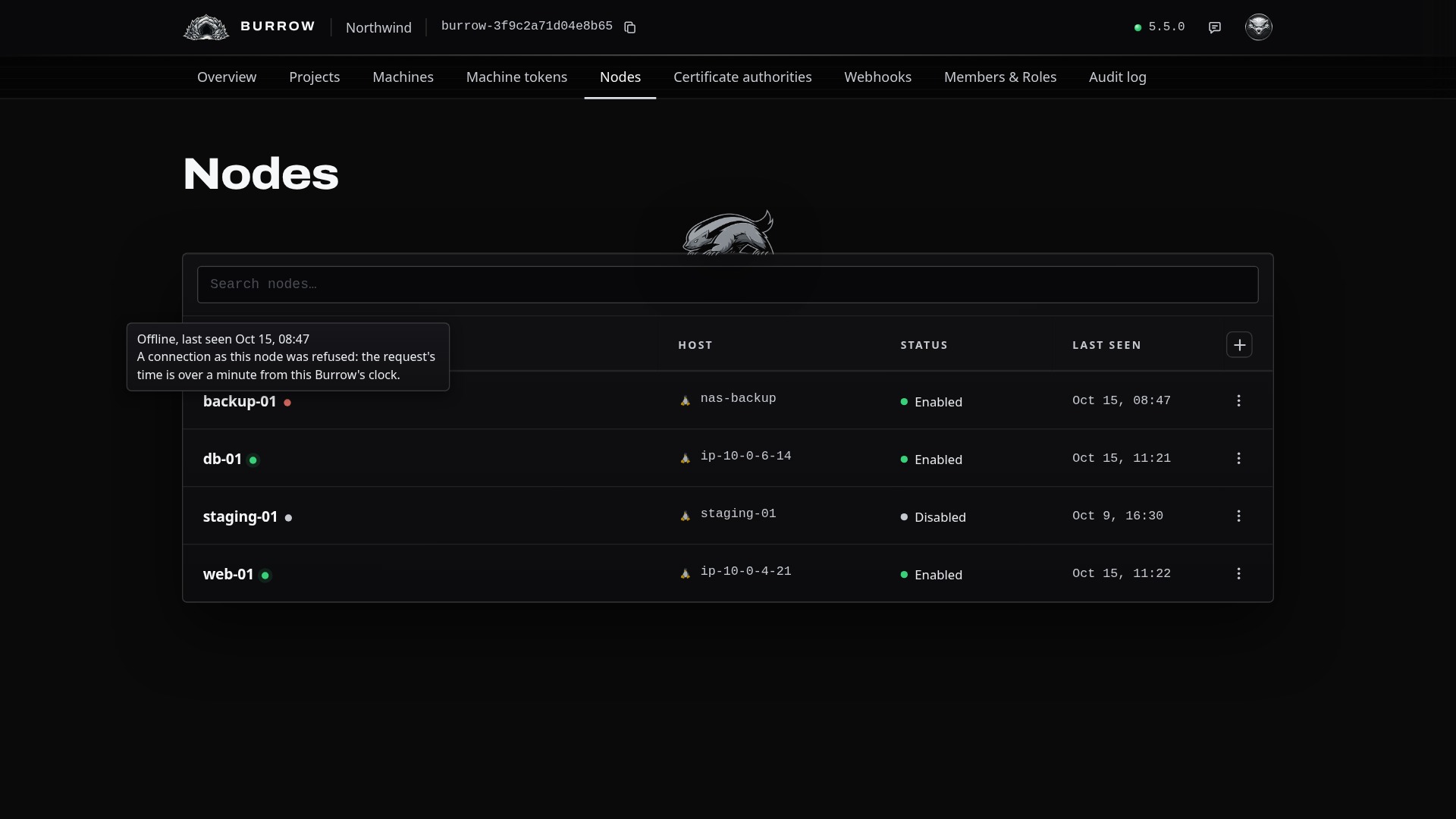
Task: Open the db-01 node name
Action: [x=222, y=459]
